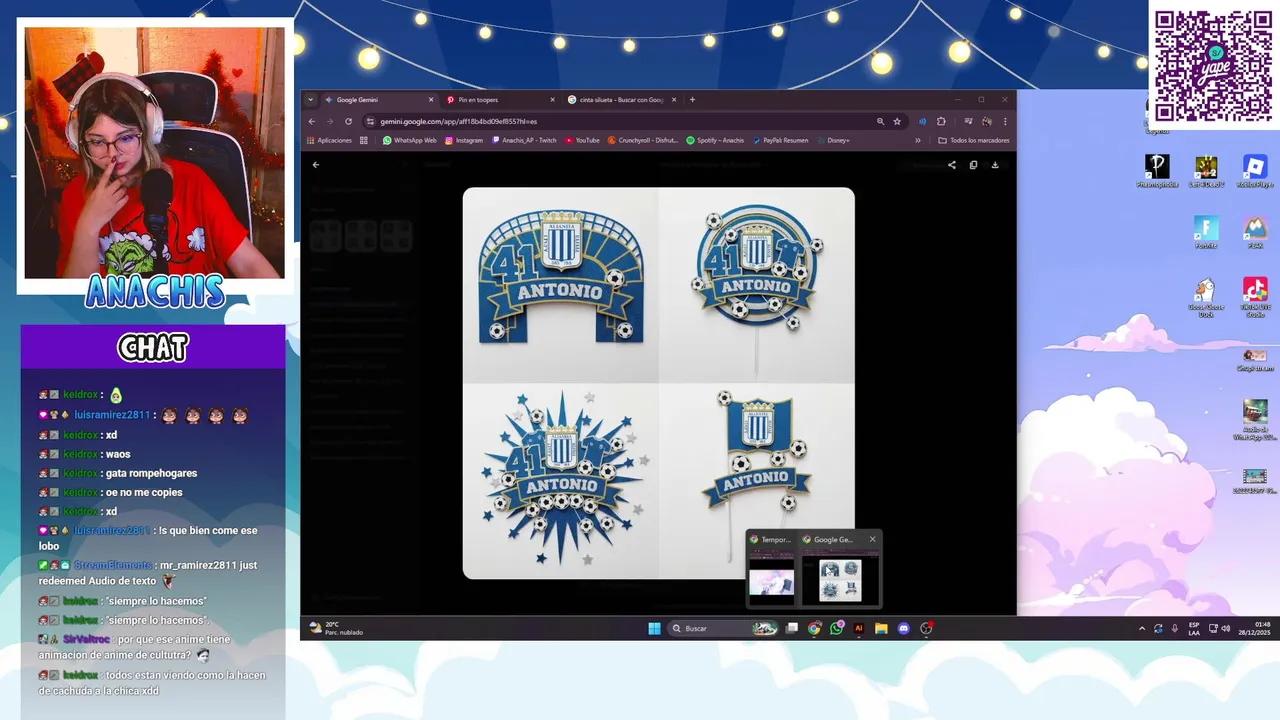
Task: Open the ESP LAA language switcher
Action: [1194, 628]
